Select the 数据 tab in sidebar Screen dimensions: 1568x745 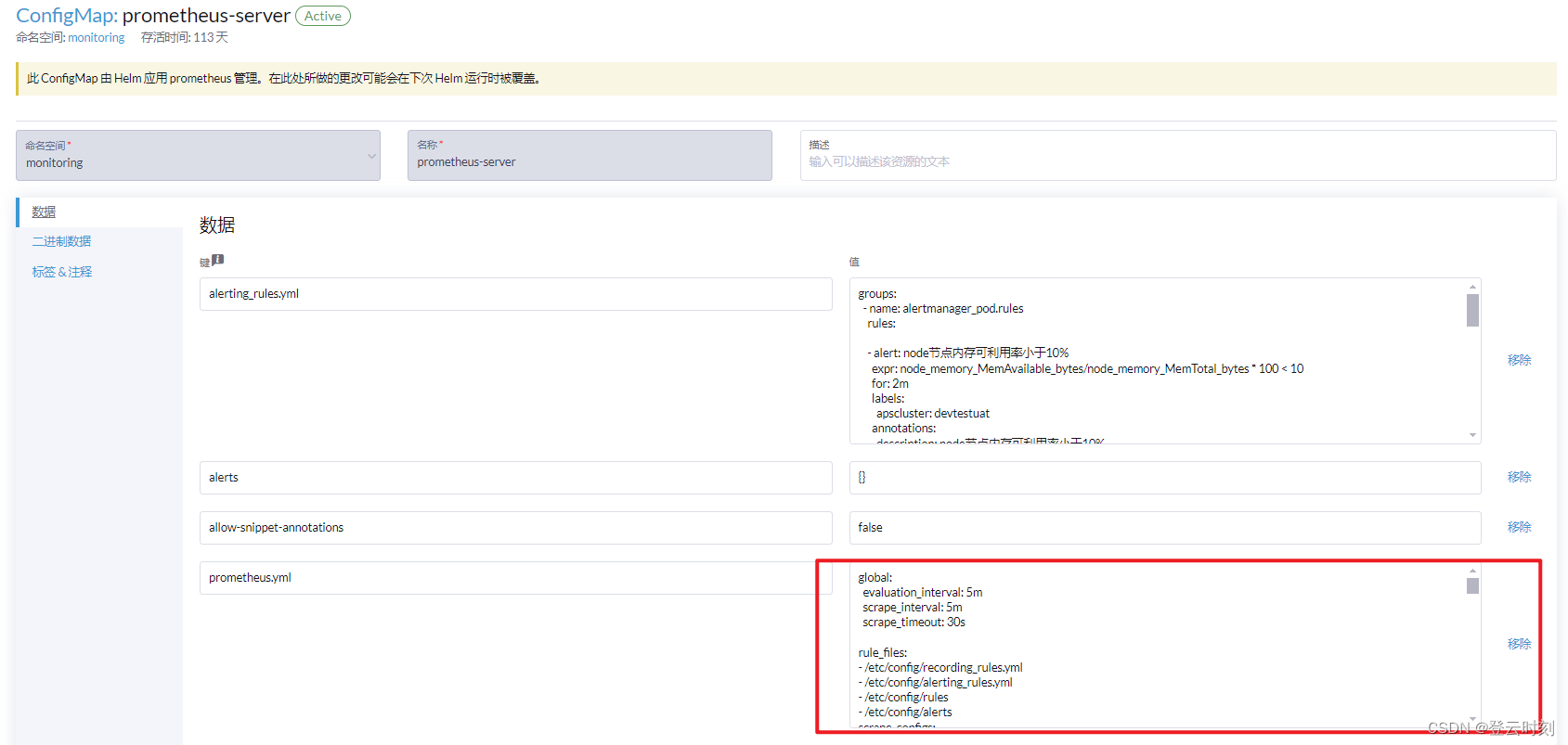coord(44,212)
